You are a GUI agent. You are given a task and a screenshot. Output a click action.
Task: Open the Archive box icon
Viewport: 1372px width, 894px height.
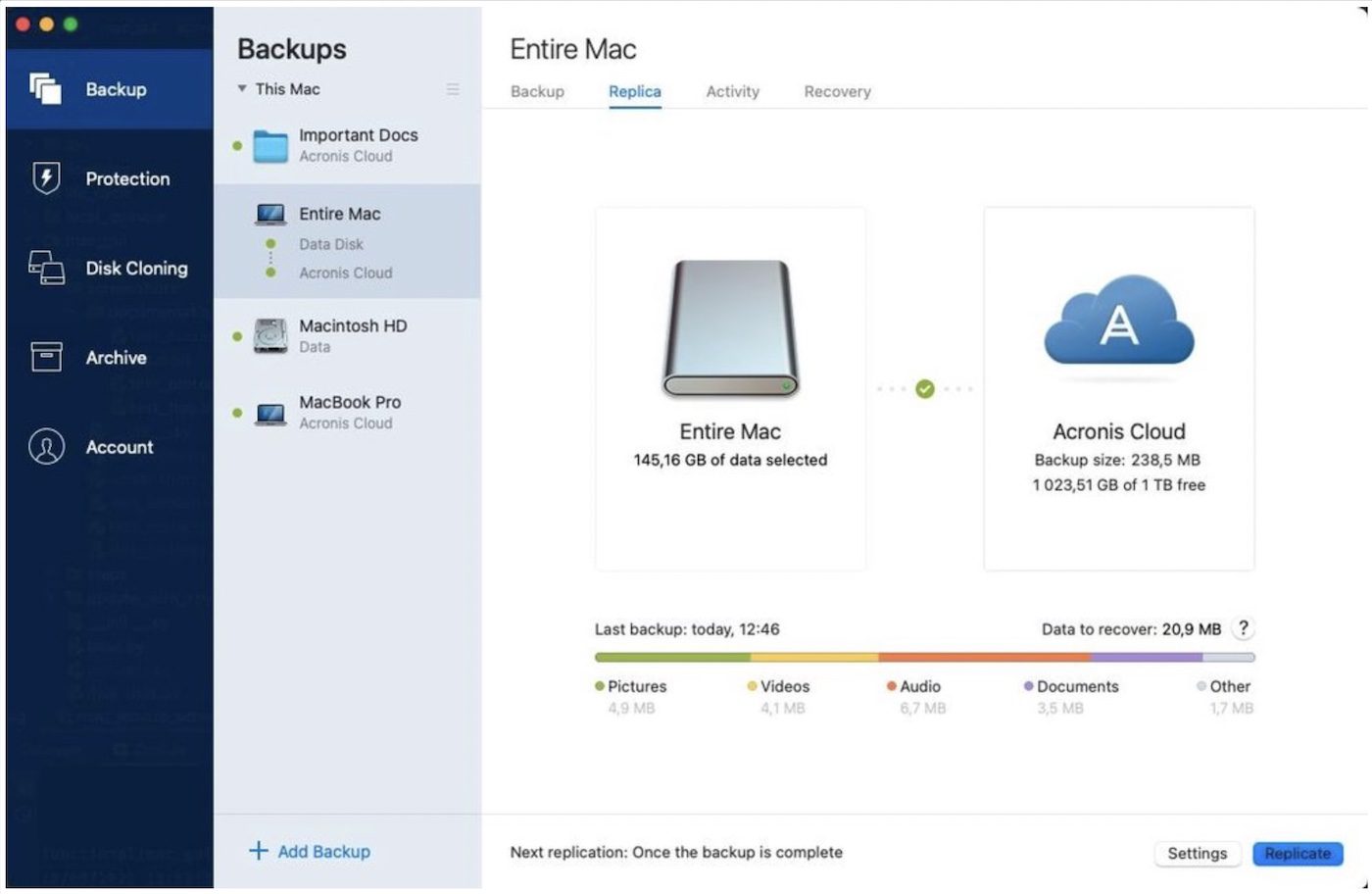tap(46, 357)
